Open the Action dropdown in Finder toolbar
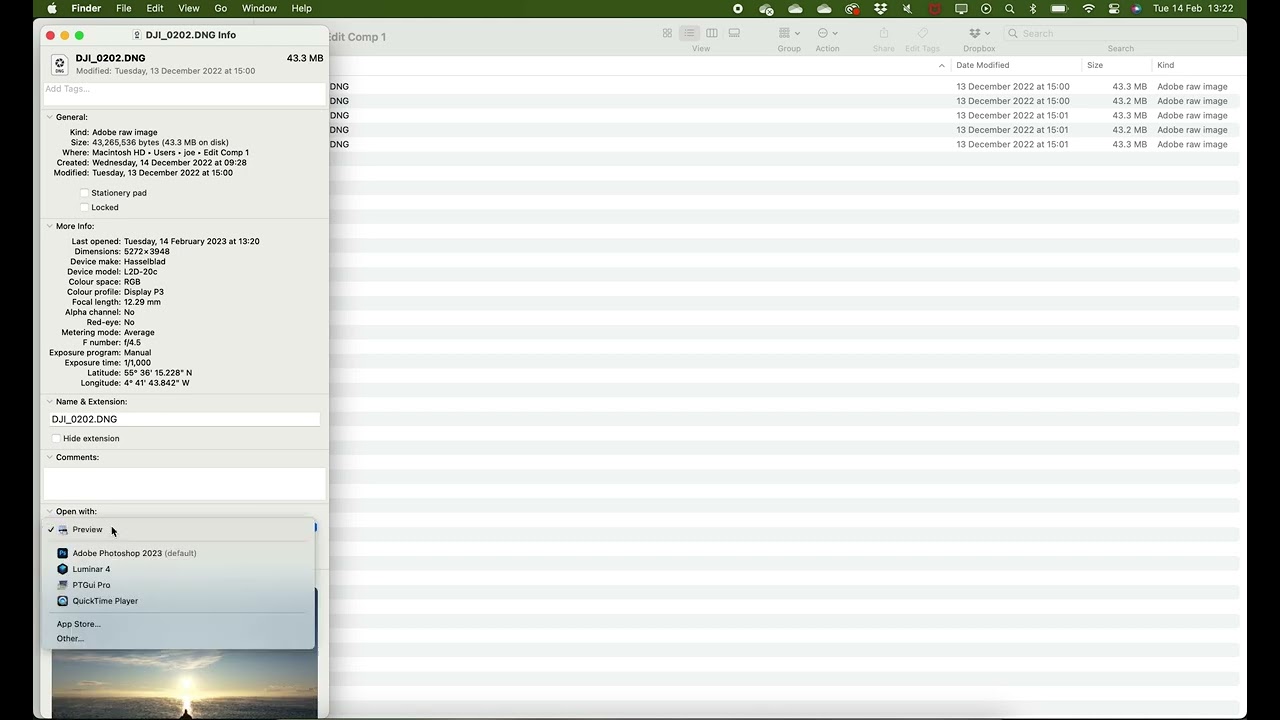Screen dimensions: 1280x720 (x=827, y=33)
